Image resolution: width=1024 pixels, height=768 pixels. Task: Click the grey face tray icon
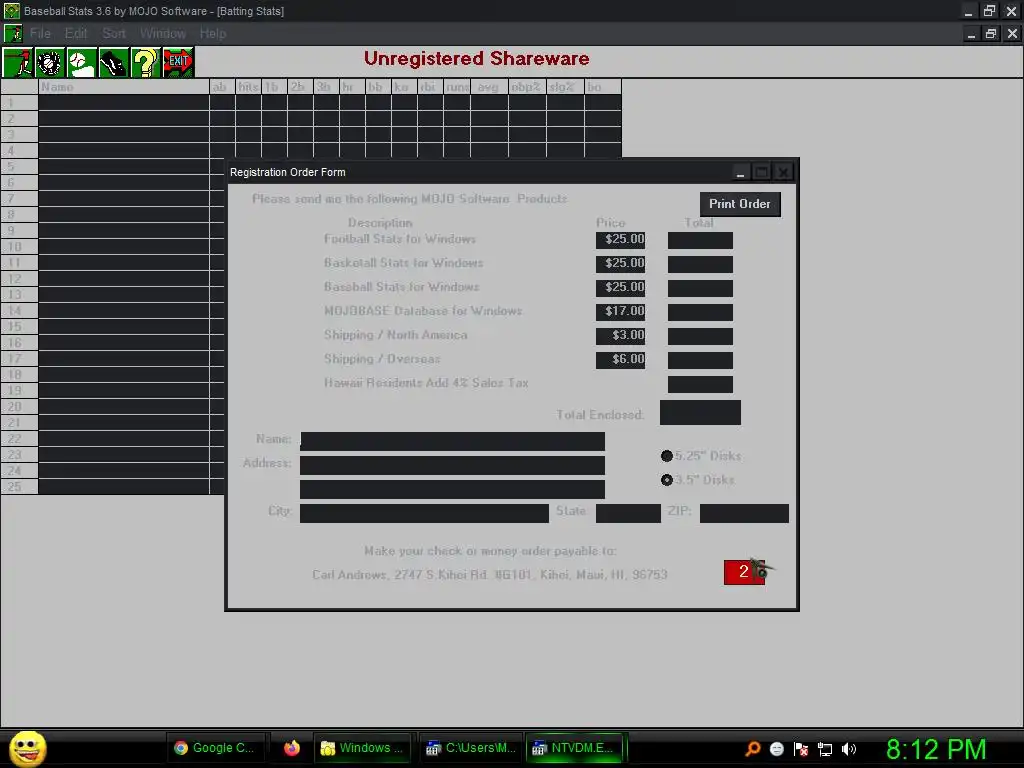point(776,749)
